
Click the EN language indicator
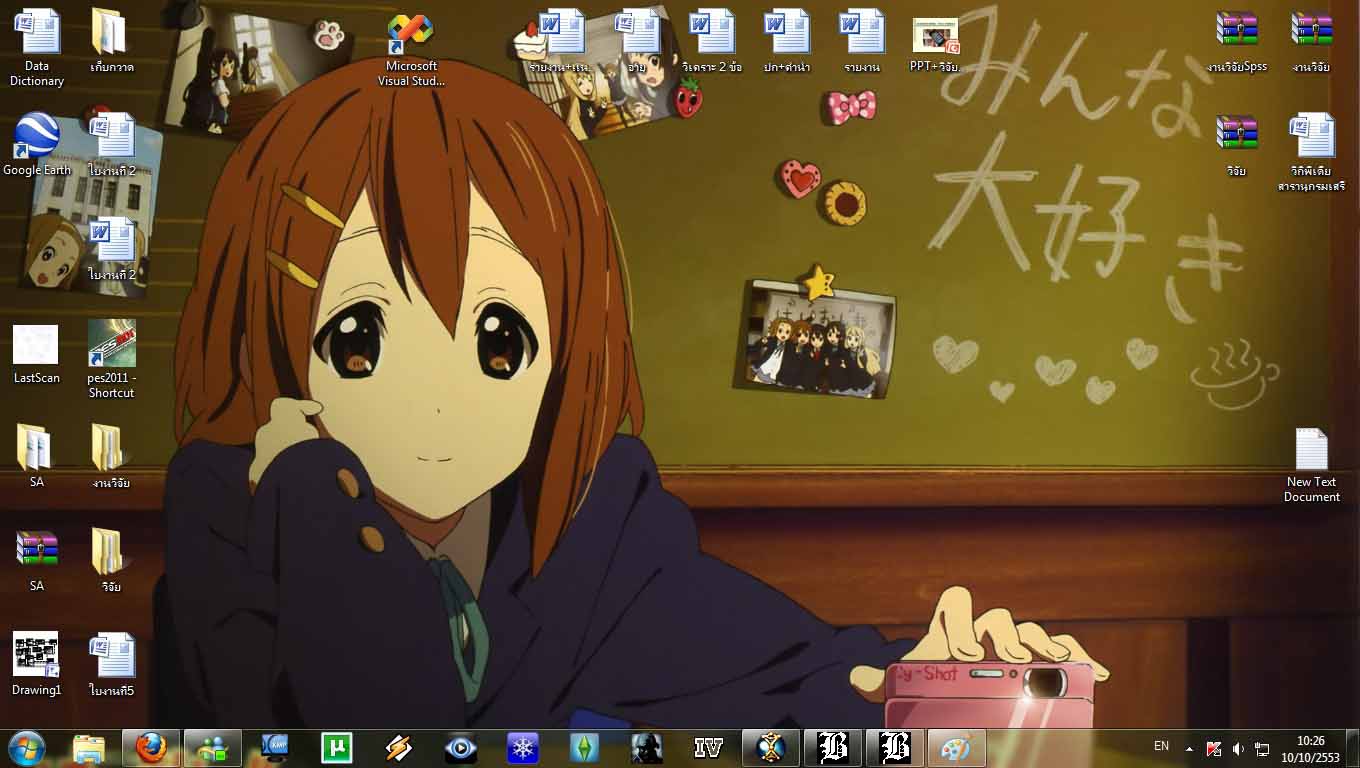(1161, 746)
